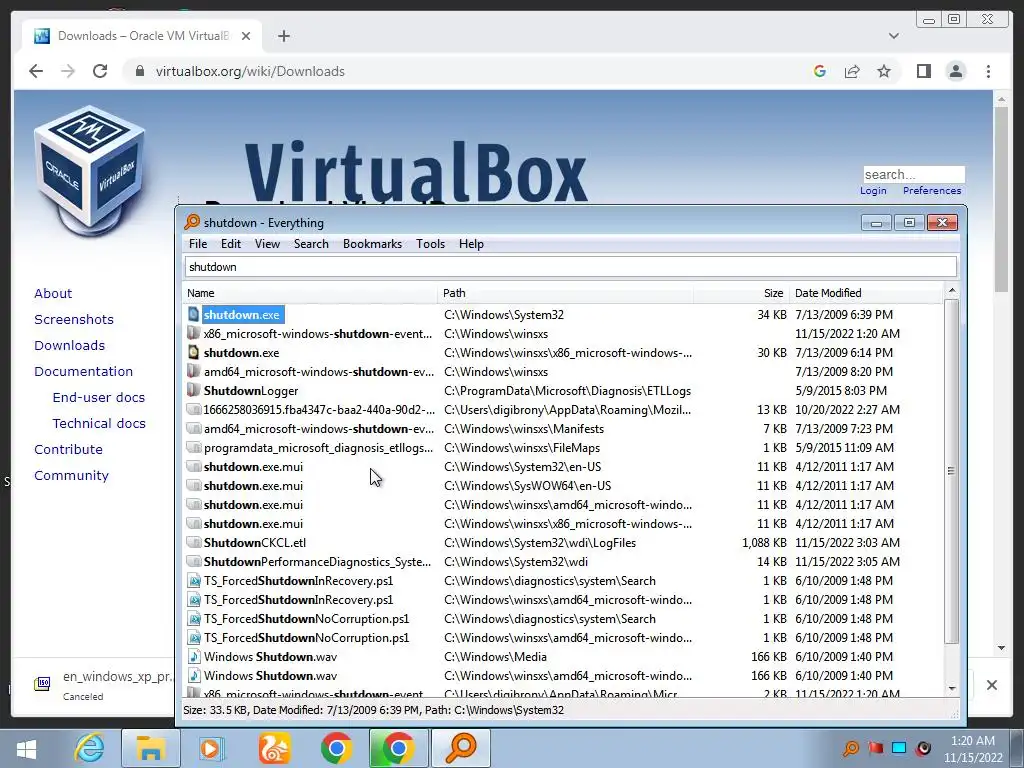The image size is (1024, 768).
Task: Open the Contribute link in sidebar
Action: 69,449
